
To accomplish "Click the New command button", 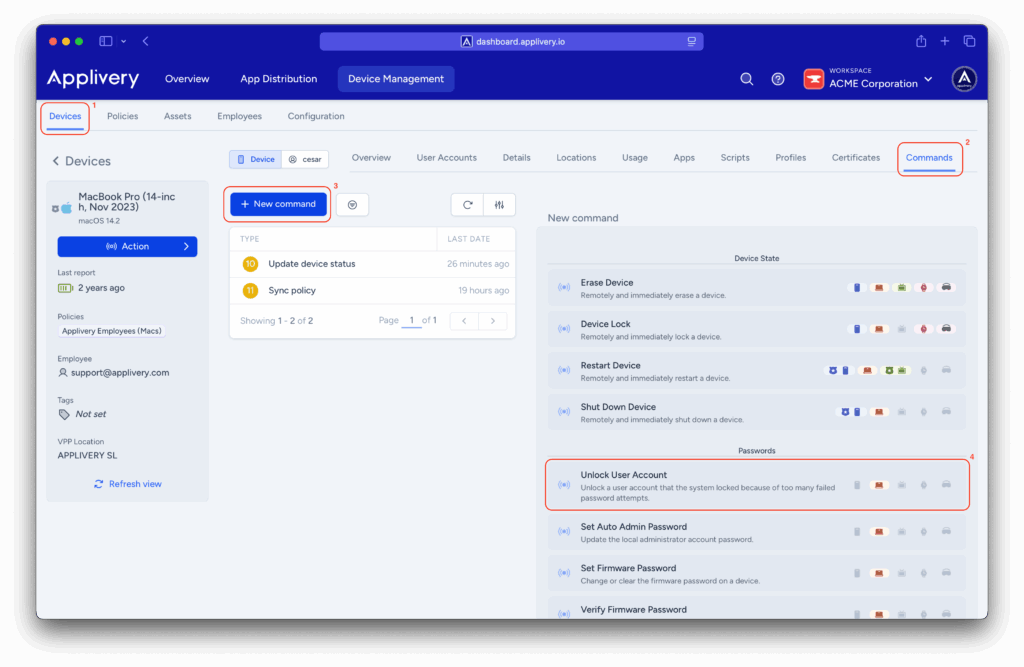I will click(x=278, y=204).
